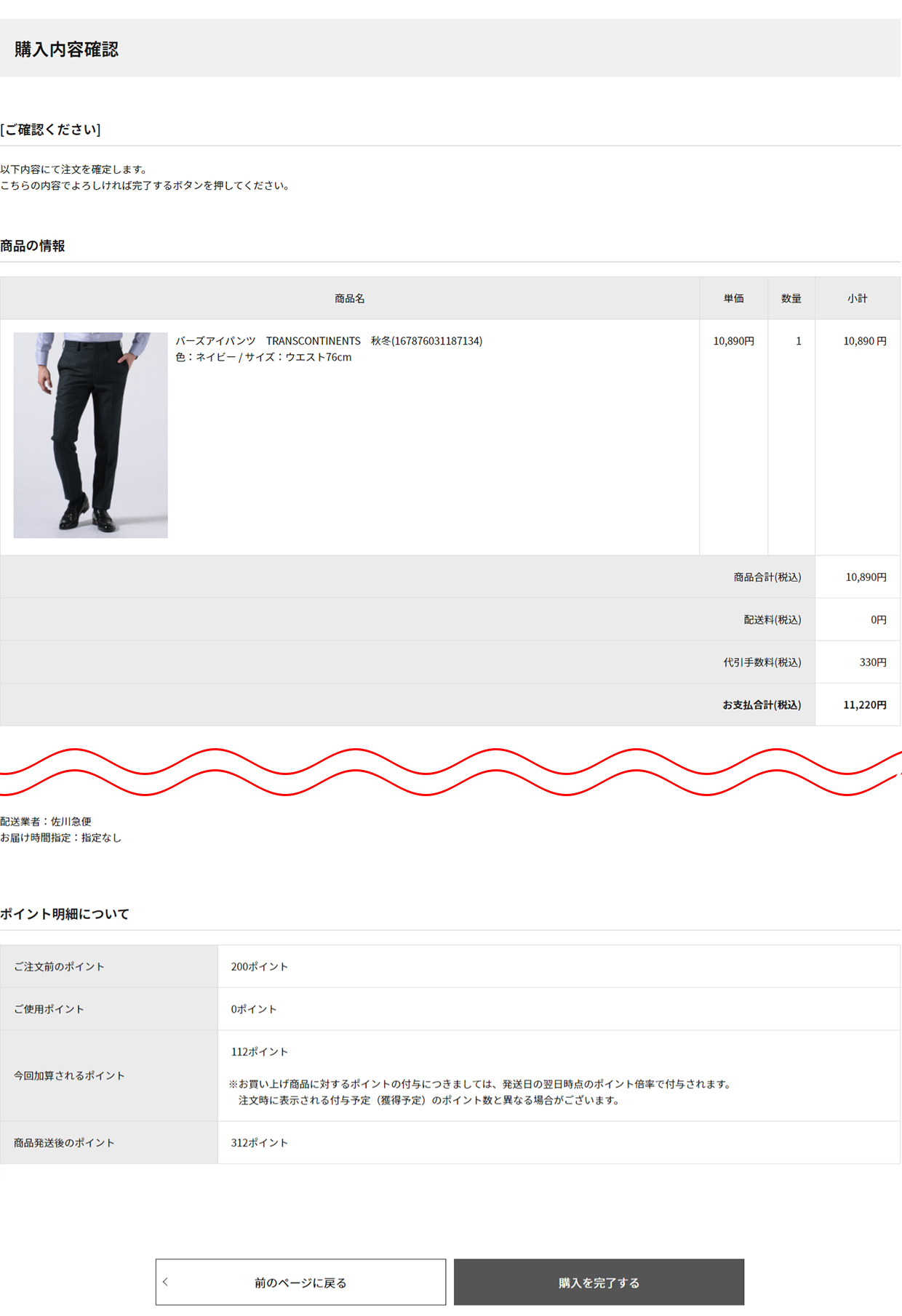Click the お届け時間指定 line
902x1316 pixels.
[61, 838]
